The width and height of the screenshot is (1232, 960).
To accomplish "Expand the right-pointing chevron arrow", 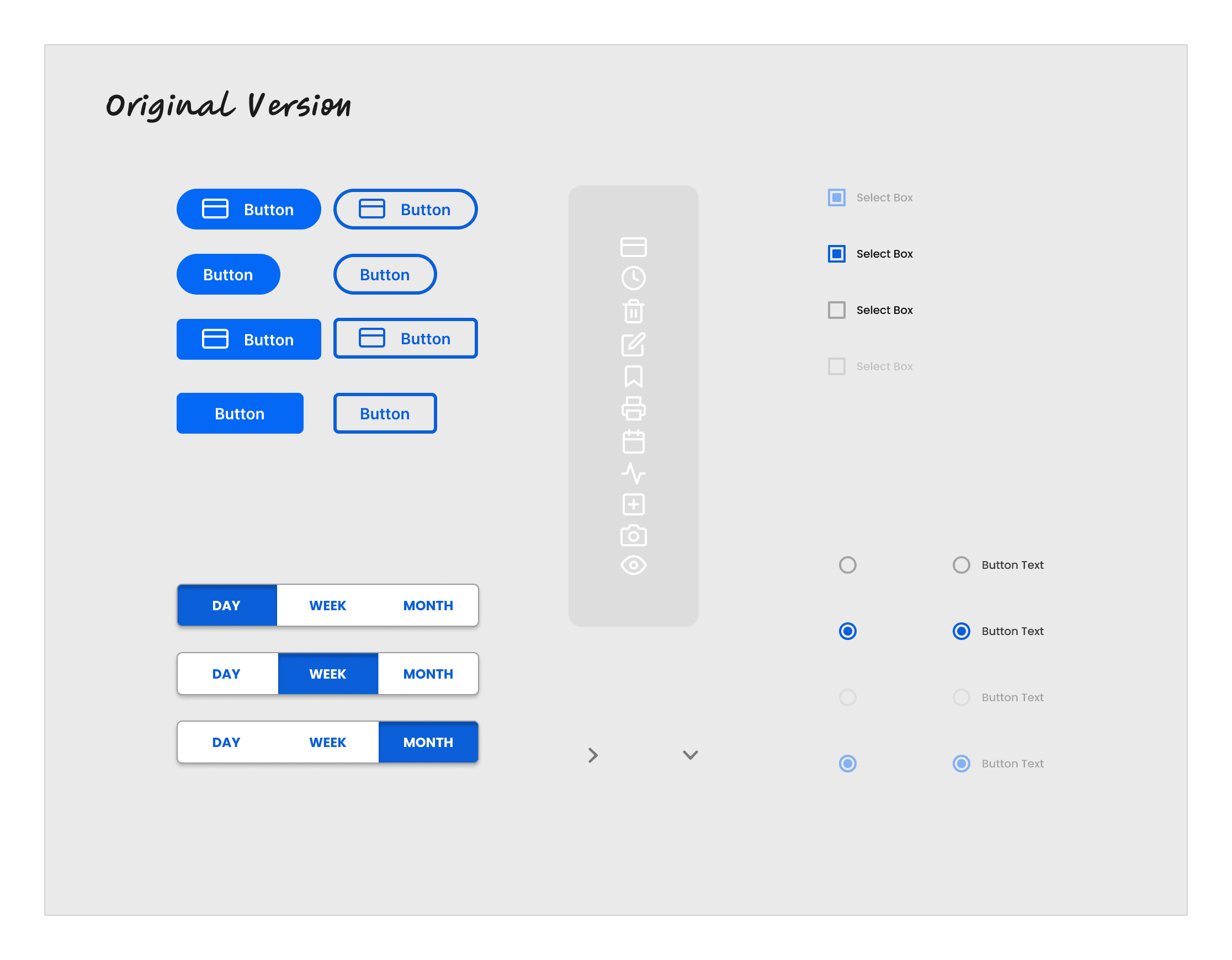I will [x=592, y=755].
